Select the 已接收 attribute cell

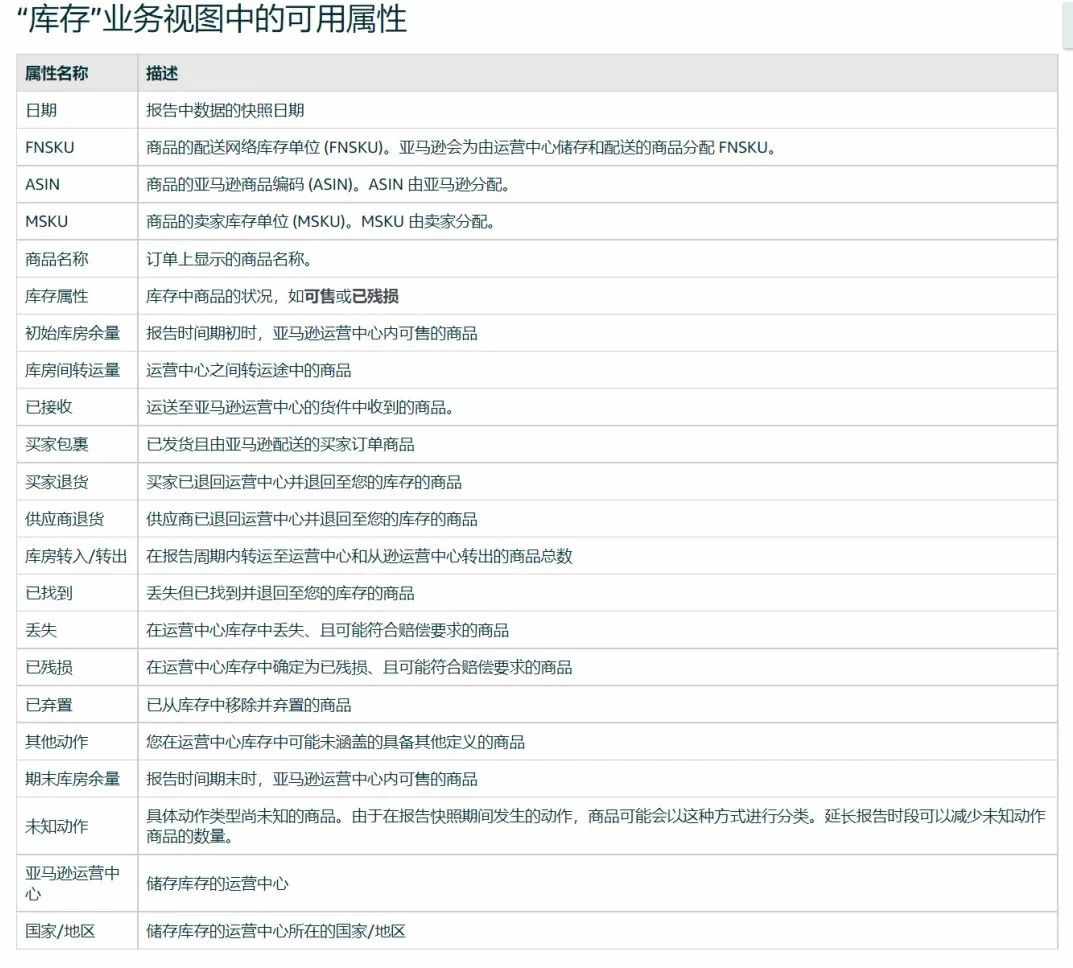[77, 407]
